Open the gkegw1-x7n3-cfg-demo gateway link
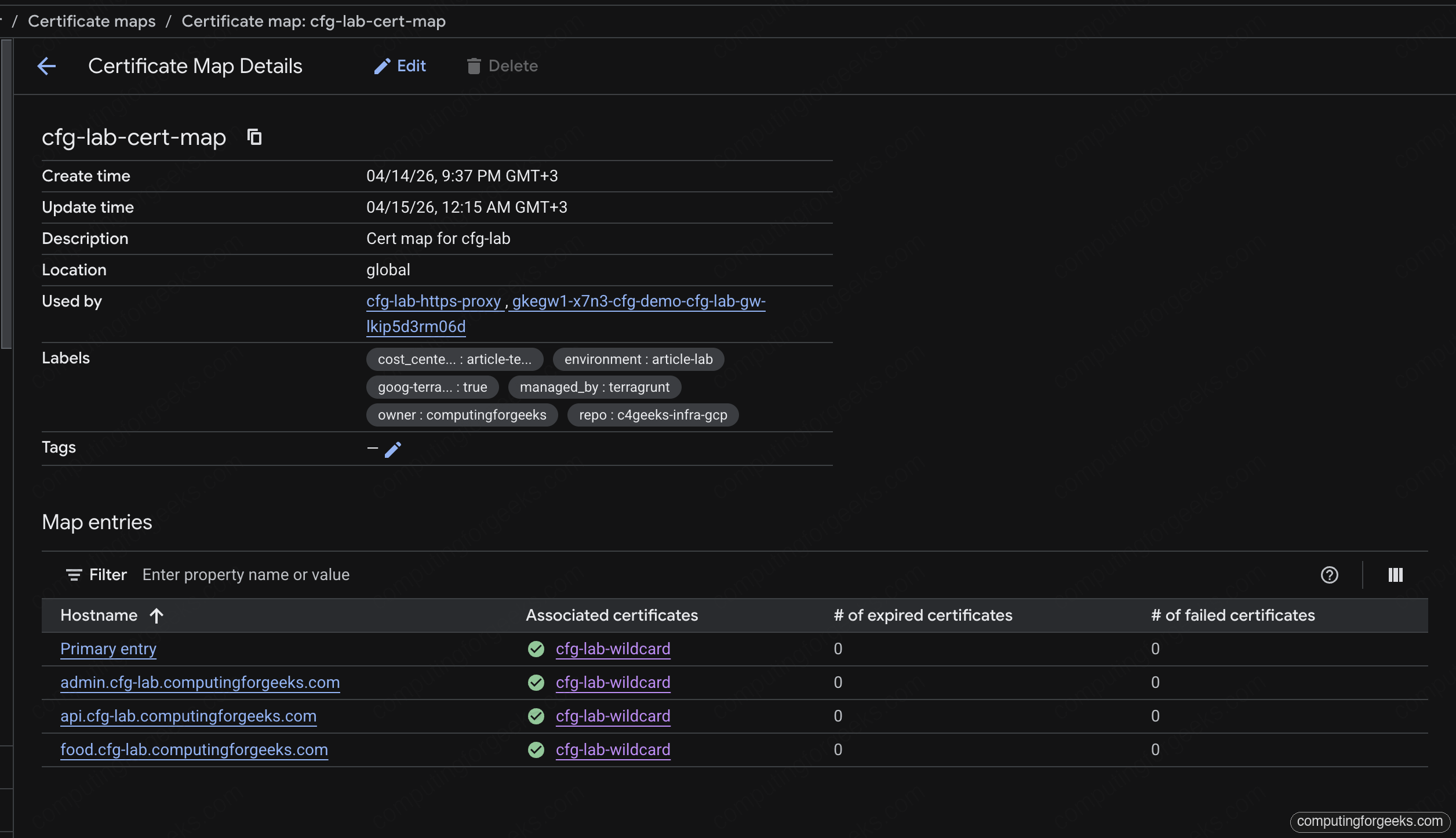This screenshot has height=838, width=1456. (636, 301)
